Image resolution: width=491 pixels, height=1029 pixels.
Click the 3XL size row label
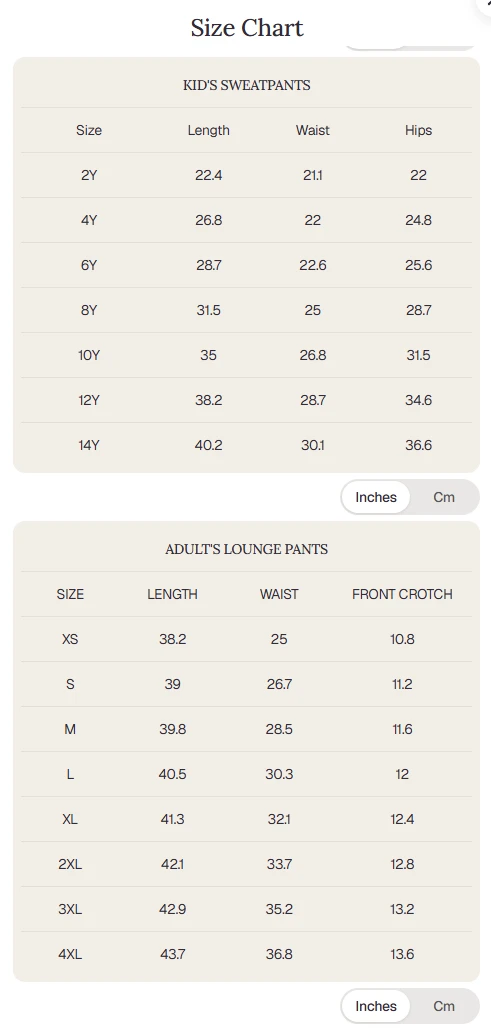click(x=70, y=910)
